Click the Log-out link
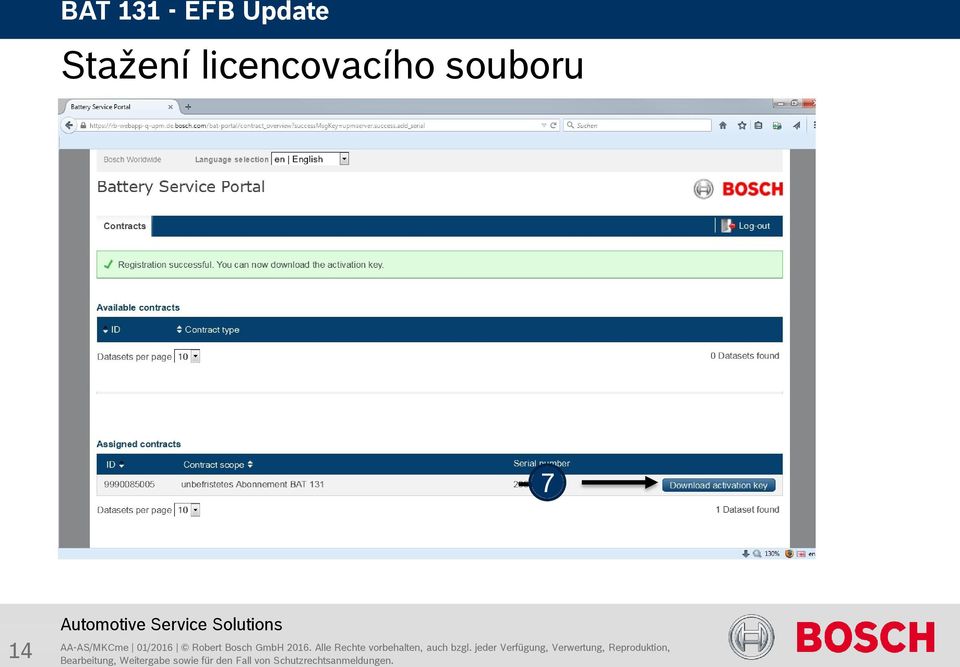960x667 pixels. [754, 226]
